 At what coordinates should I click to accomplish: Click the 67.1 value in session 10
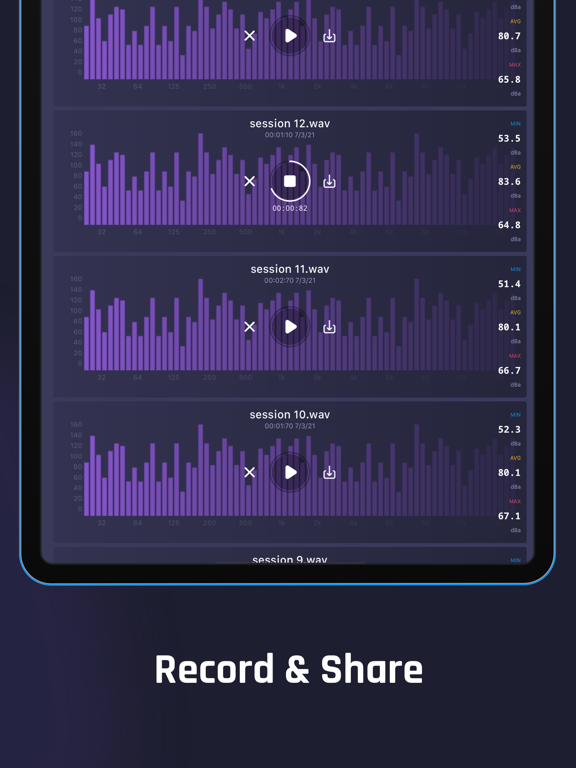pyautogui.click(x=509, y=516)
